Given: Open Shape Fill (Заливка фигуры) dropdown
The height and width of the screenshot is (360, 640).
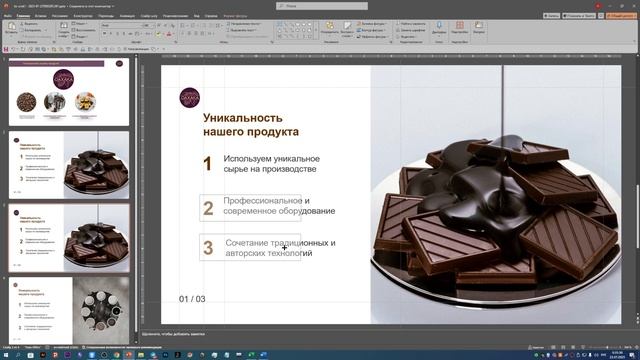Looking at the screenshot, I should [372, 24].
